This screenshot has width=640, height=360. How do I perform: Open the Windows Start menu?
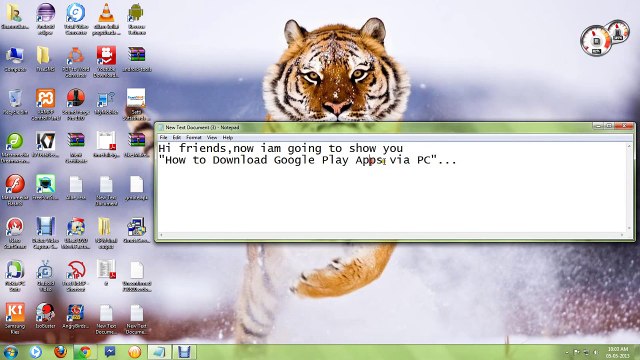pos(11,352)
